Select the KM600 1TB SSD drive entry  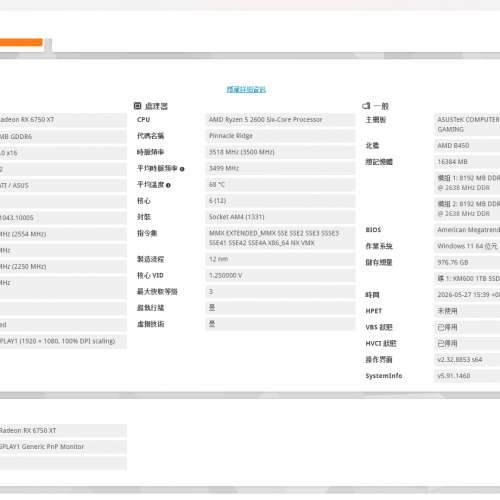tap(467, 279)
